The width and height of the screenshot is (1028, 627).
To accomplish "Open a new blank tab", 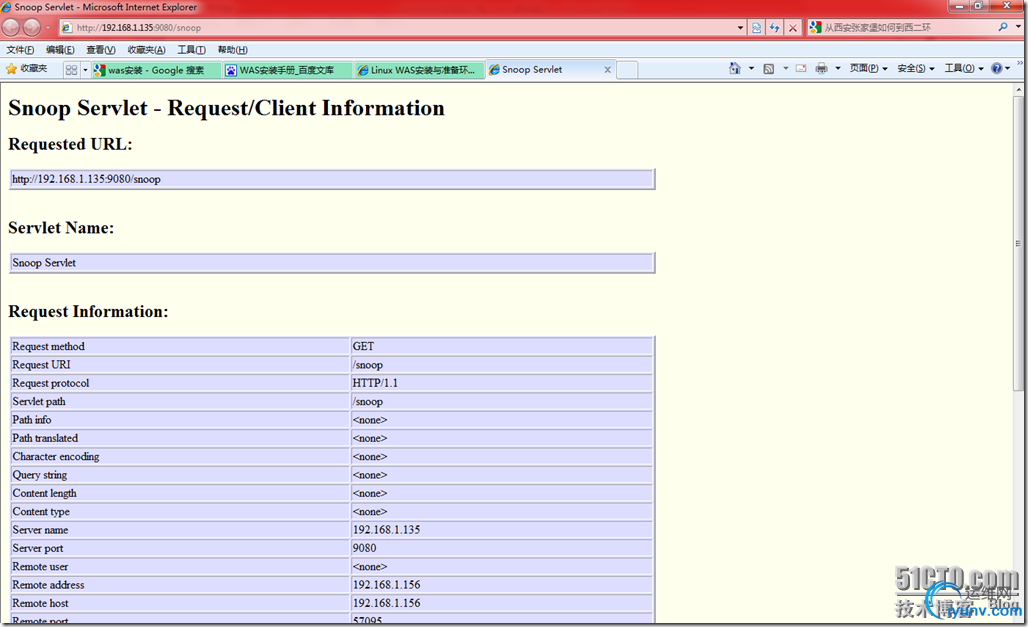I will 627,70.
